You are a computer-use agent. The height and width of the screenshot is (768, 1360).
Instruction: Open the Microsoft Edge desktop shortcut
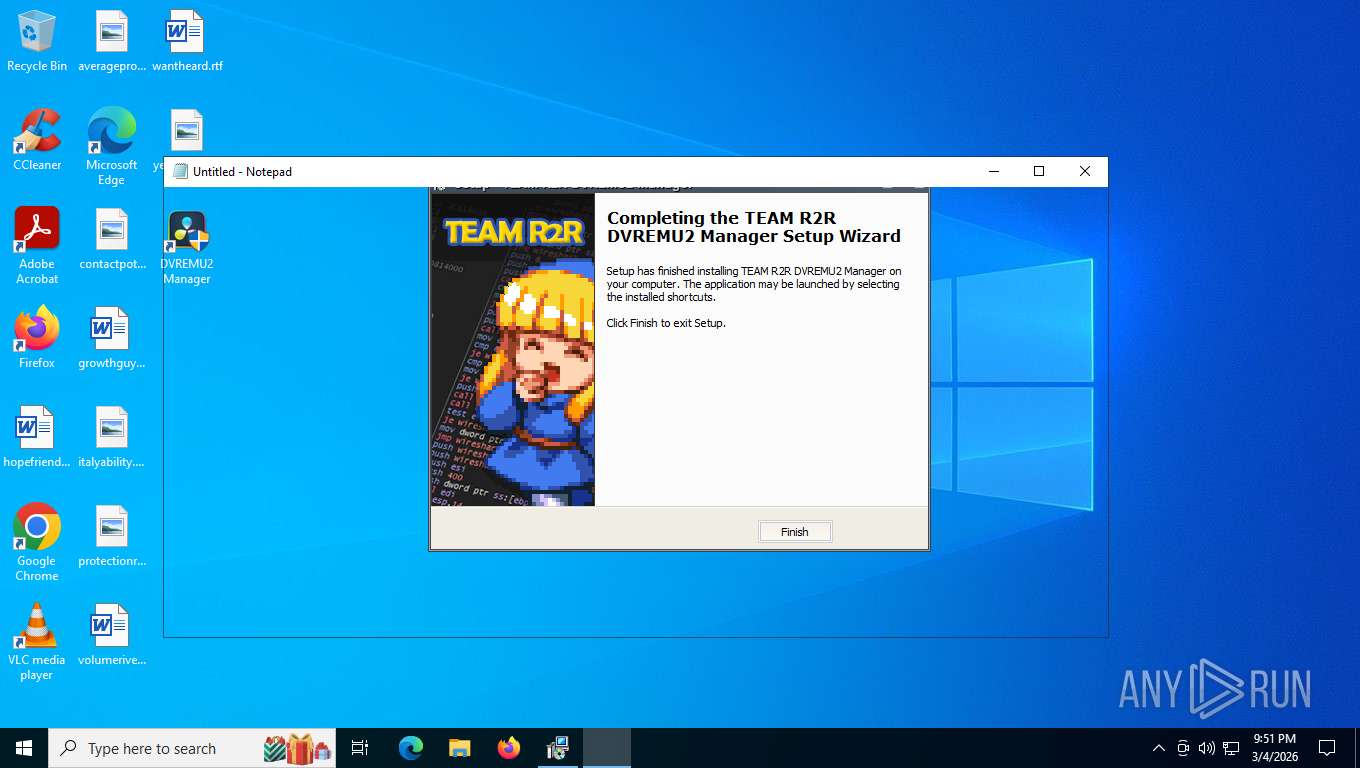(x=112, y=147)
